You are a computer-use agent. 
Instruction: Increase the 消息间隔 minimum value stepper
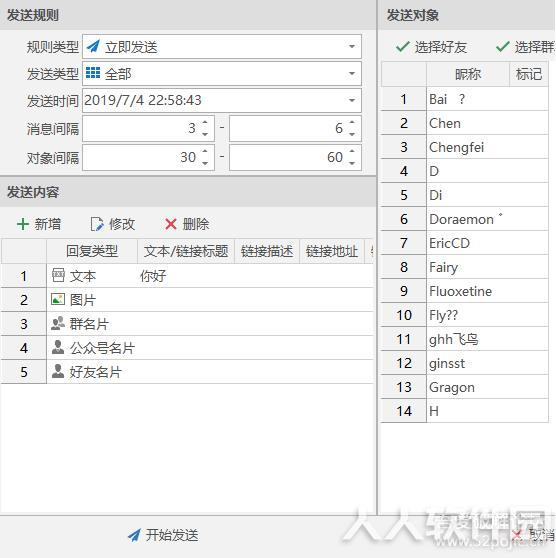tap(205, 122)
